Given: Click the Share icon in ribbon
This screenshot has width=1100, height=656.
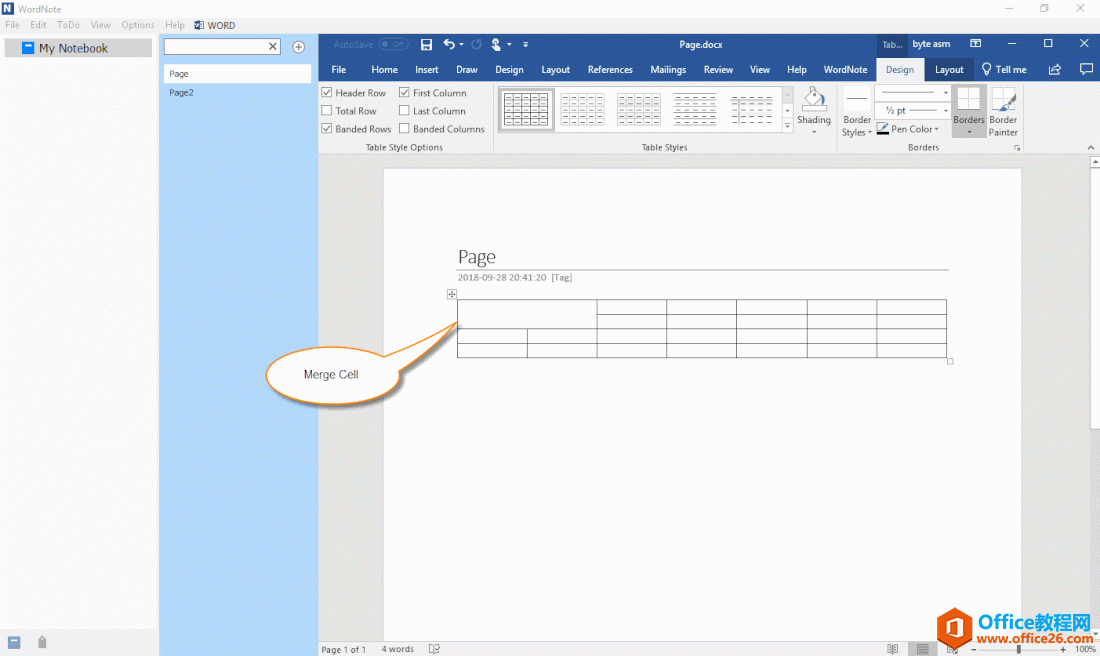Looking at the screenshot, I should click(1054, 70).
